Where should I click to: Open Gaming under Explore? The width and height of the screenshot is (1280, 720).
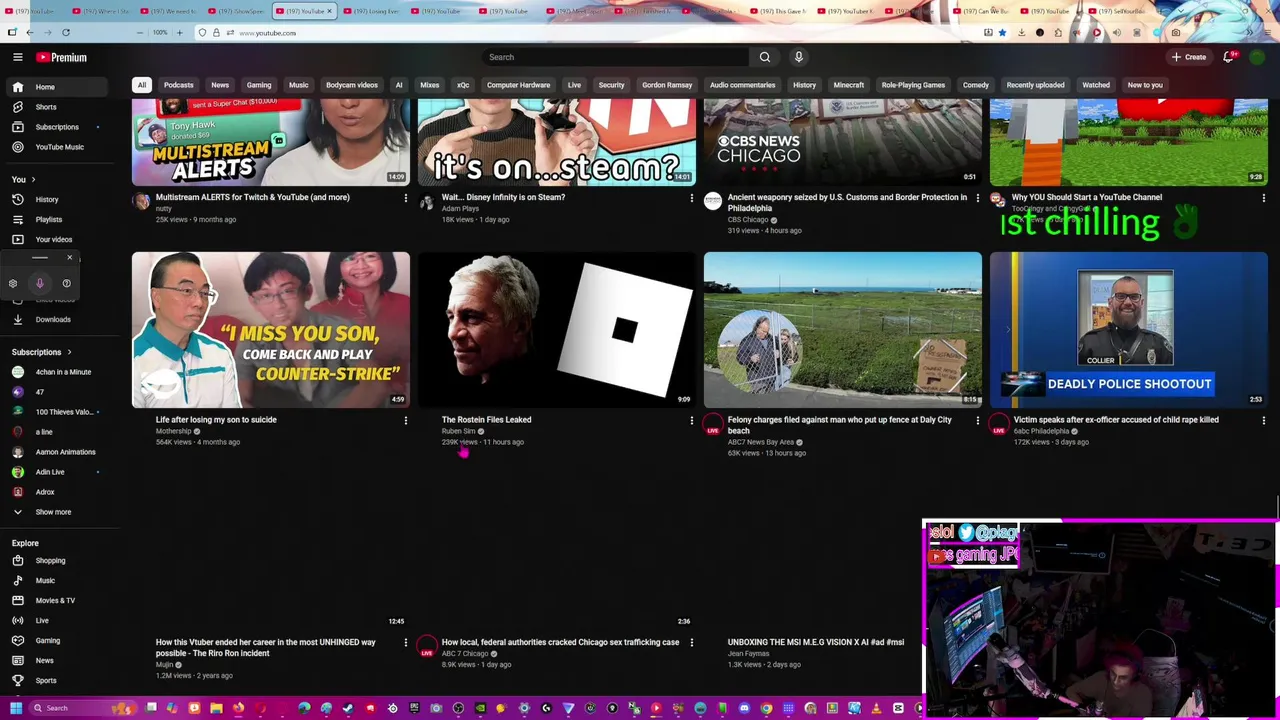tap(56, 640)
